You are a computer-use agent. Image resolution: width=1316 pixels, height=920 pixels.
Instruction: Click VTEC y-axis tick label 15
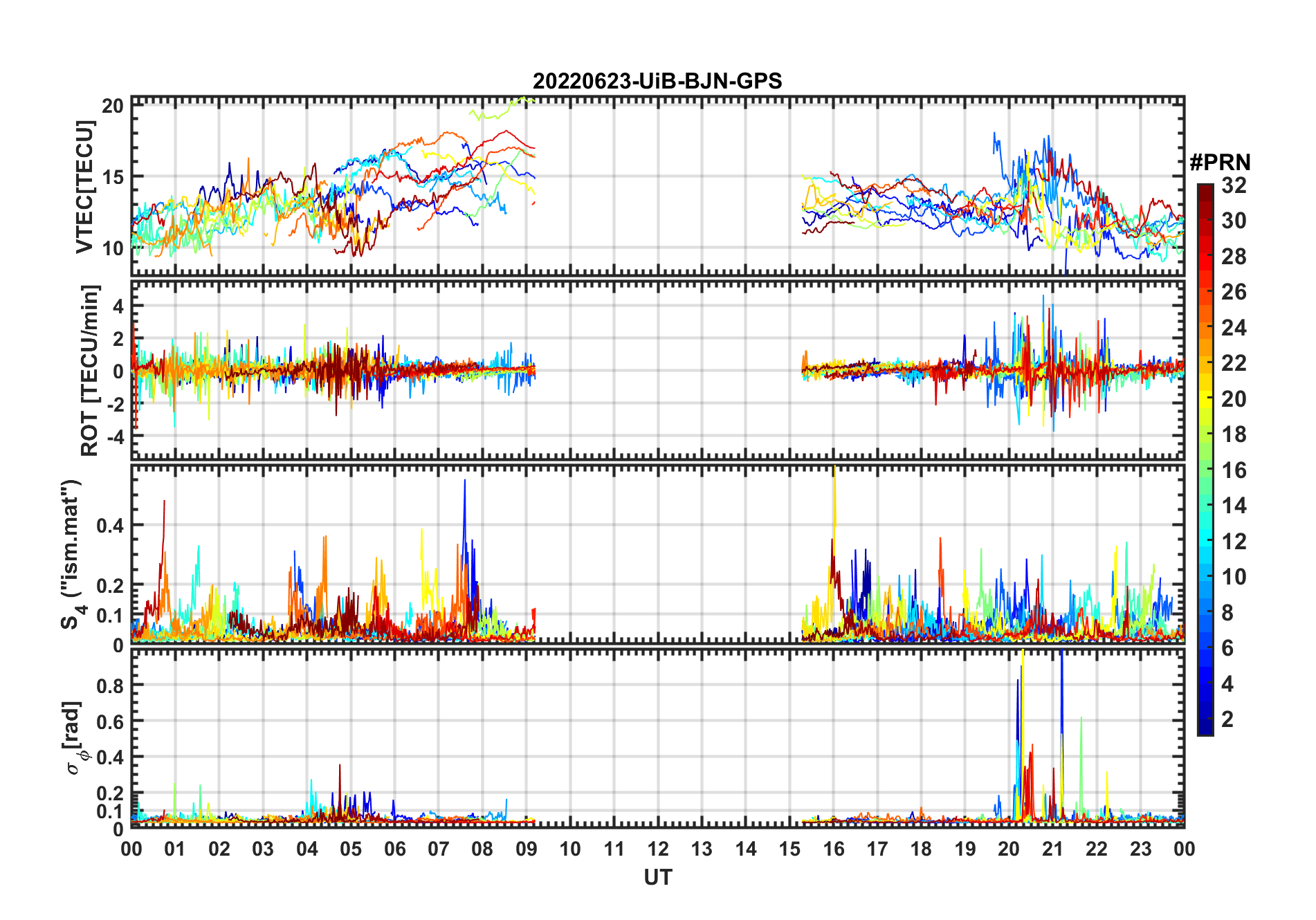tap(113, 177)
